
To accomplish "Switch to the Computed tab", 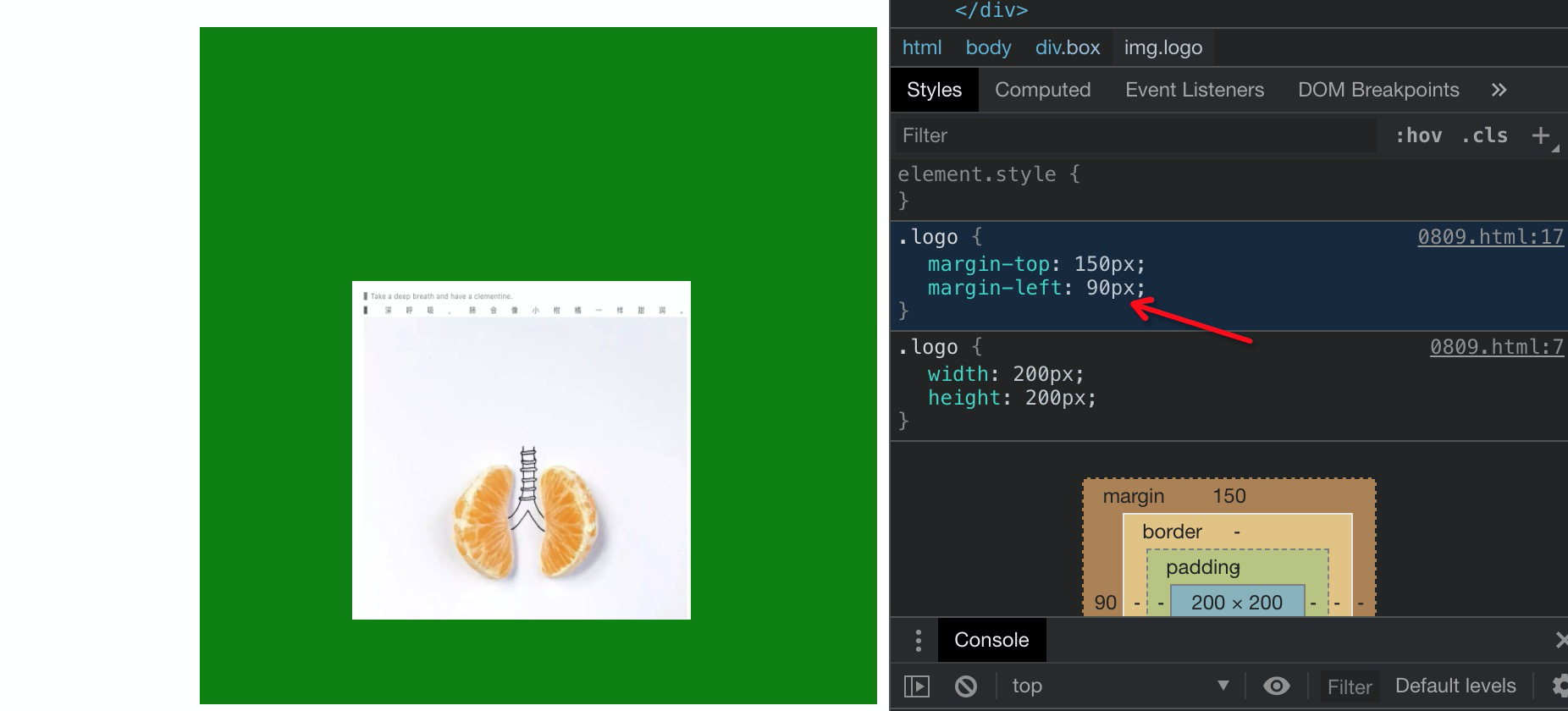I will (1042, 90).
